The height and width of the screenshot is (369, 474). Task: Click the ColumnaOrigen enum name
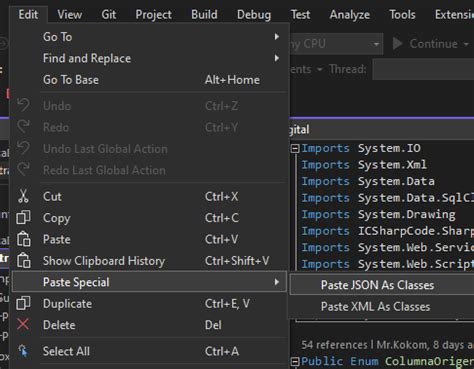pyautogui.click(x=429, y=361)
